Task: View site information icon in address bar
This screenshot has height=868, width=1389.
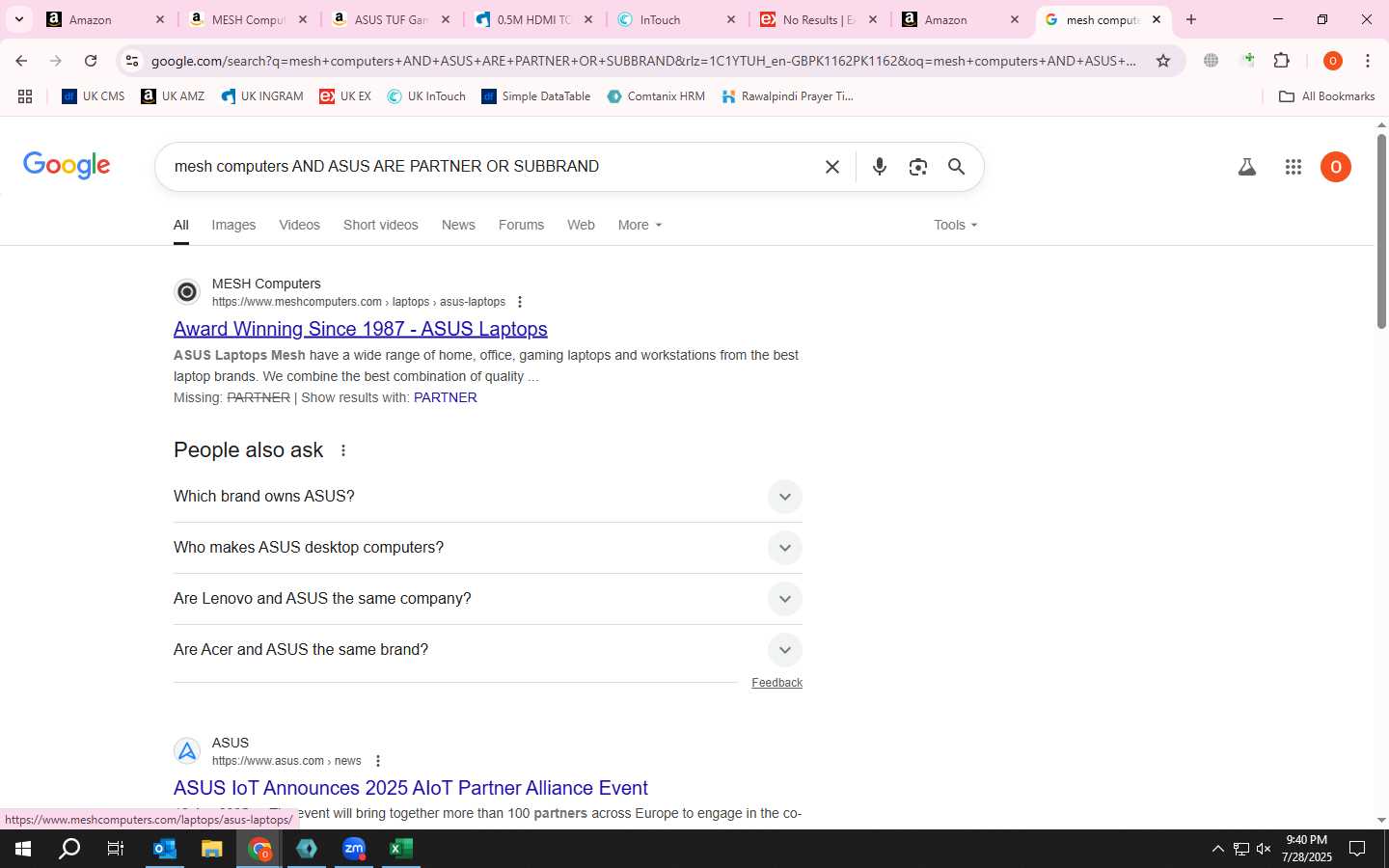Action: coord(132,61)
